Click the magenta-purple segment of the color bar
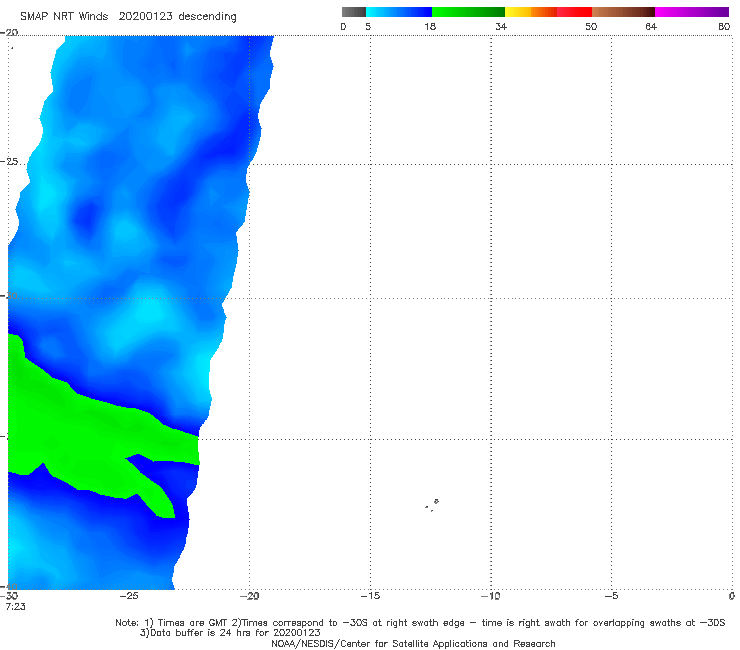This screenshot has height=650, width=740. [692, 12]
